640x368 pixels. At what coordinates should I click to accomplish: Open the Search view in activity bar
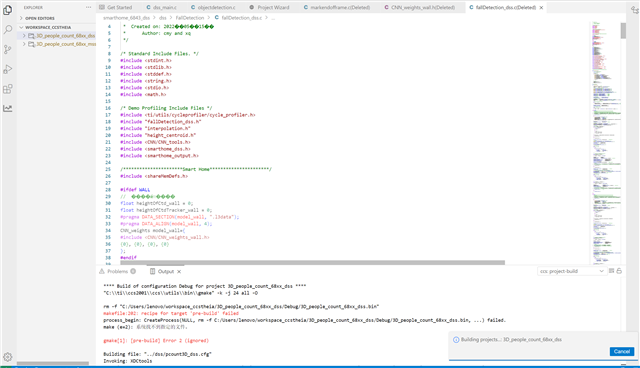pos(7,29)
